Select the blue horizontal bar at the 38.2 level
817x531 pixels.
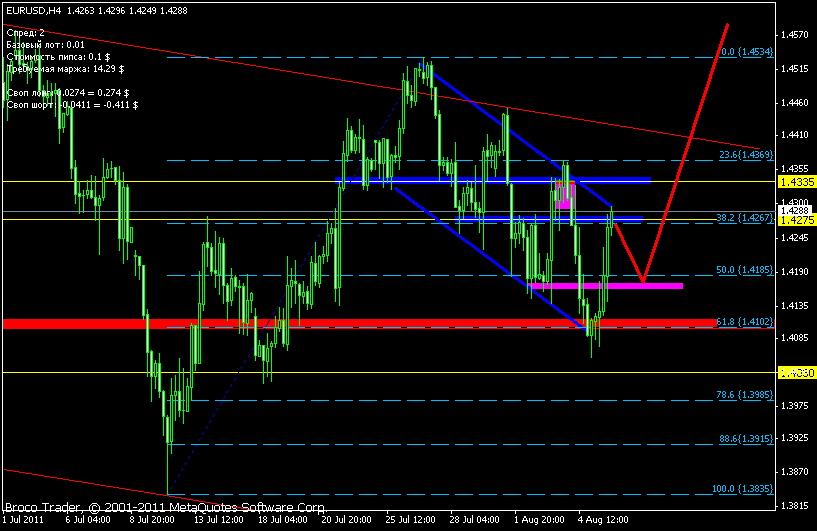coord(549,219)
